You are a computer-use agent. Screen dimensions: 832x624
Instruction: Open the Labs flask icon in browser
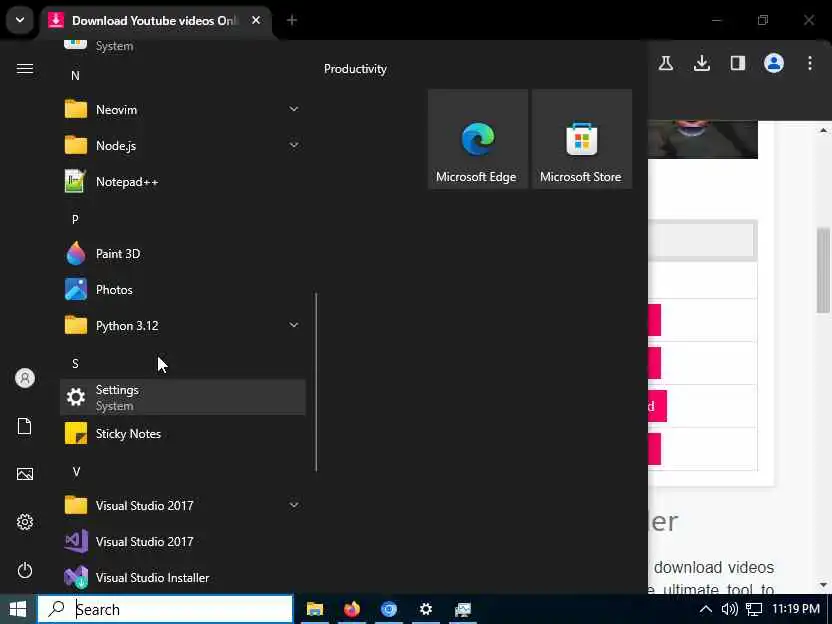point(666,63)
